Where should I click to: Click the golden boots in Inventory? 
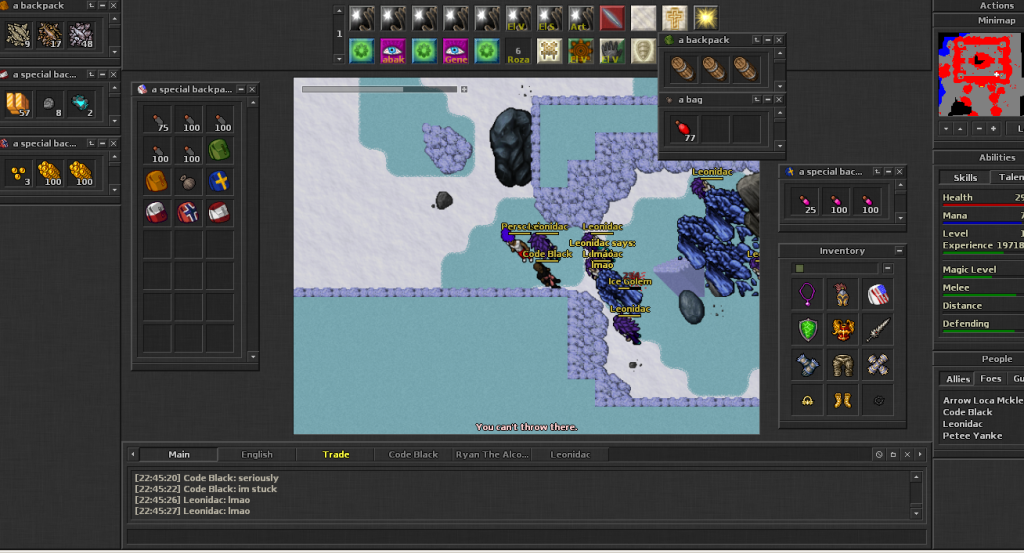pos(842,400)
